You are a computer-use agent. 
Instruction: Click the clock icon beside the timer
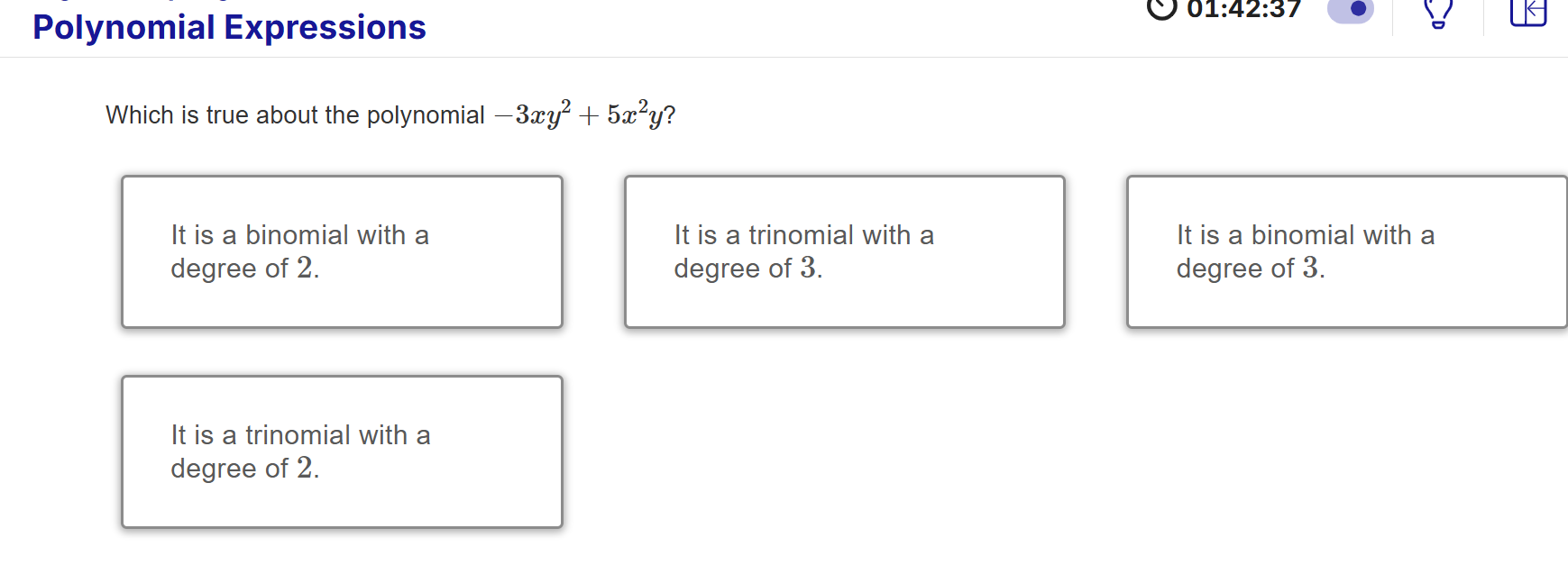(1161, 10)
